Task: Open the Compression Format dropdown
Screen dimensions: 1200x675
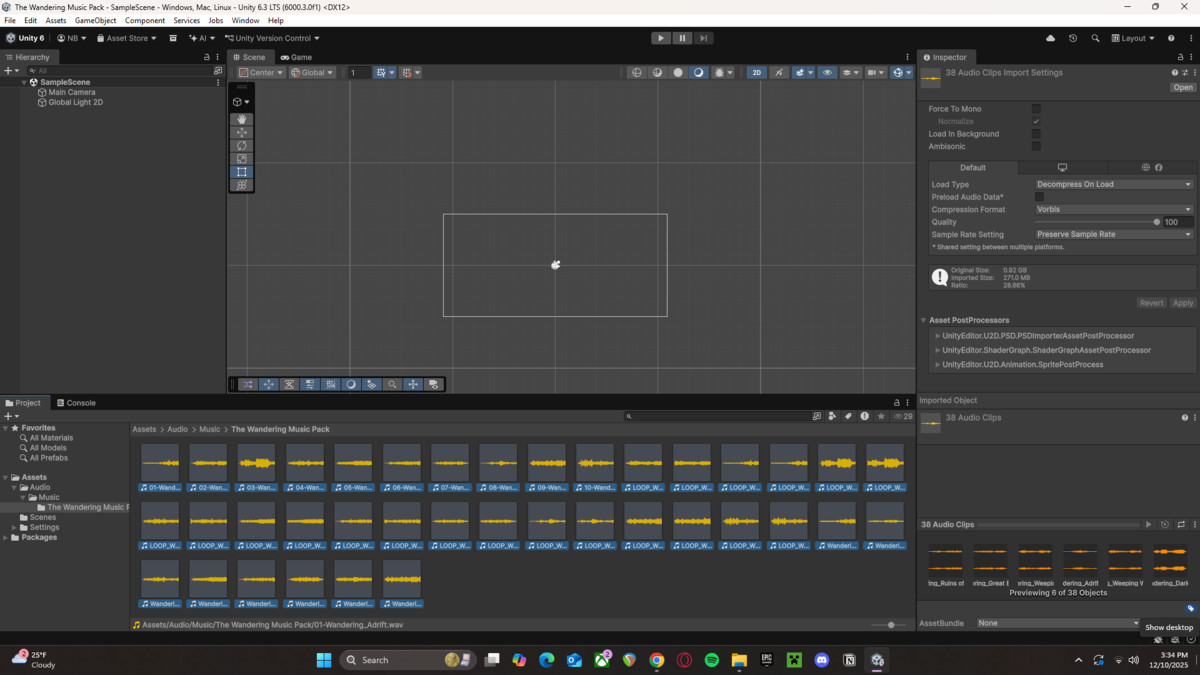Action: 1114,209
